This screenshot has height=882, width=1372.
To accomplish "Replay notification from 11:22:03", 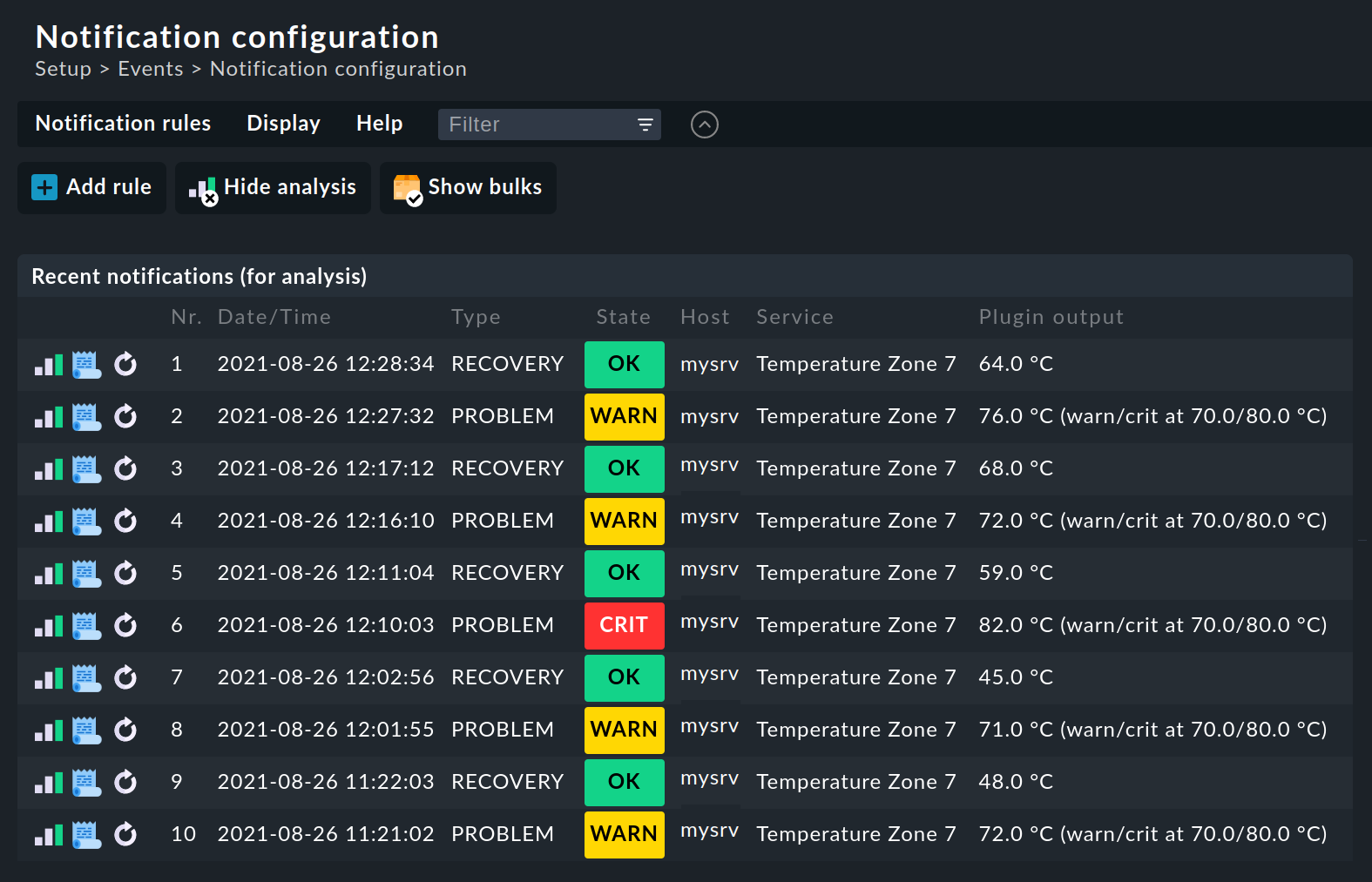I will (x=125, y=782).
